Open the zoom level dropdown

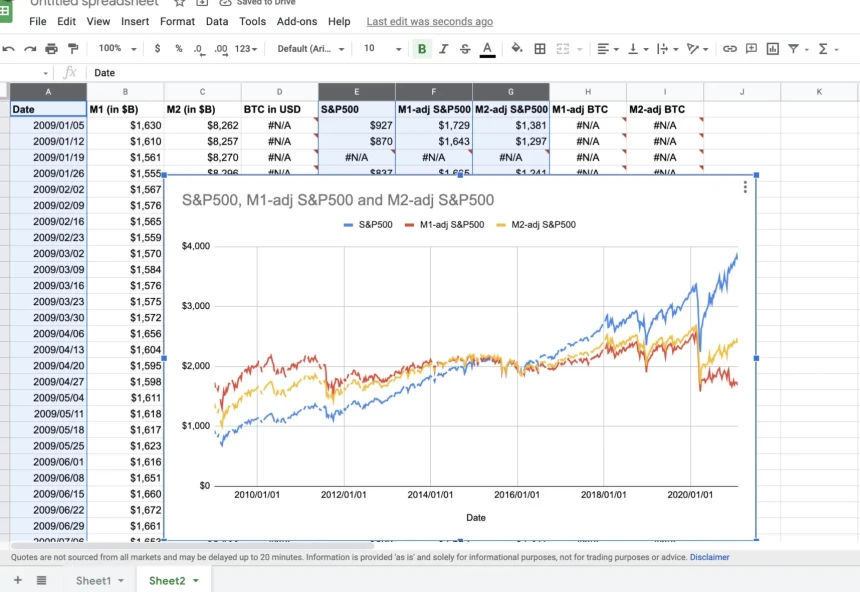tap(116, 48)
